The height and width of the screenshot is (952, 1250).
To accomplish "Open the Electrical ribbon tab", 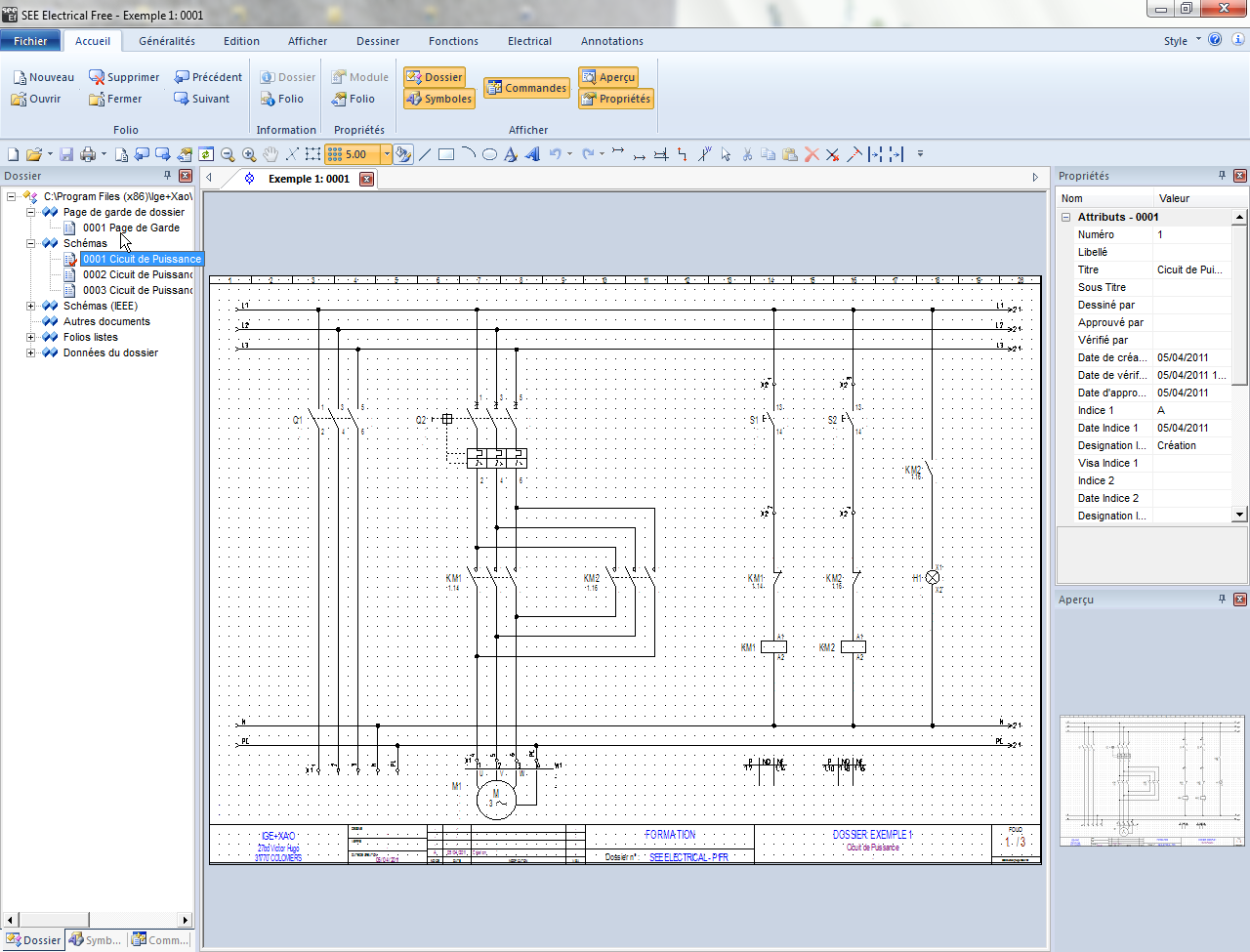I will (x=529, y=41).
